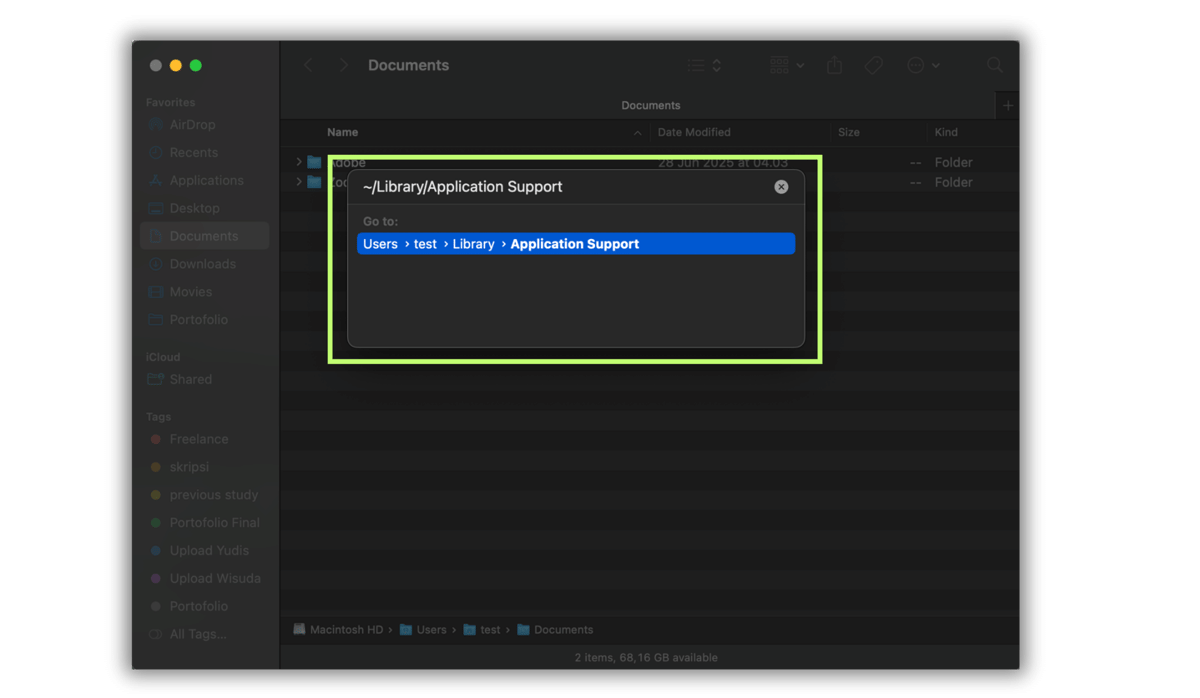The image size is (1200, 698).
Task: Open Applications in the sidebar
Action: [x=205, y=181]
